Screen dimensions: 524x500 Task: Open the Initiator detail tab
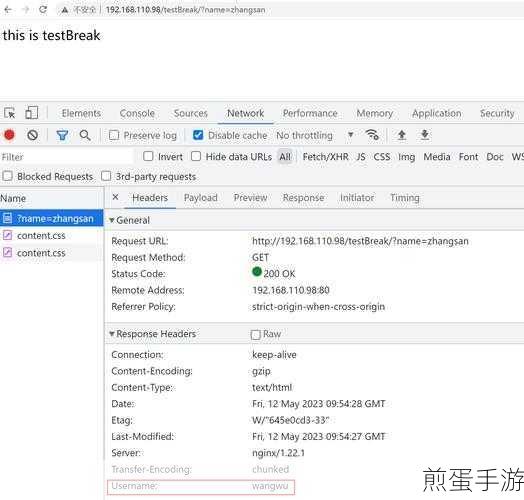point(357,198)
